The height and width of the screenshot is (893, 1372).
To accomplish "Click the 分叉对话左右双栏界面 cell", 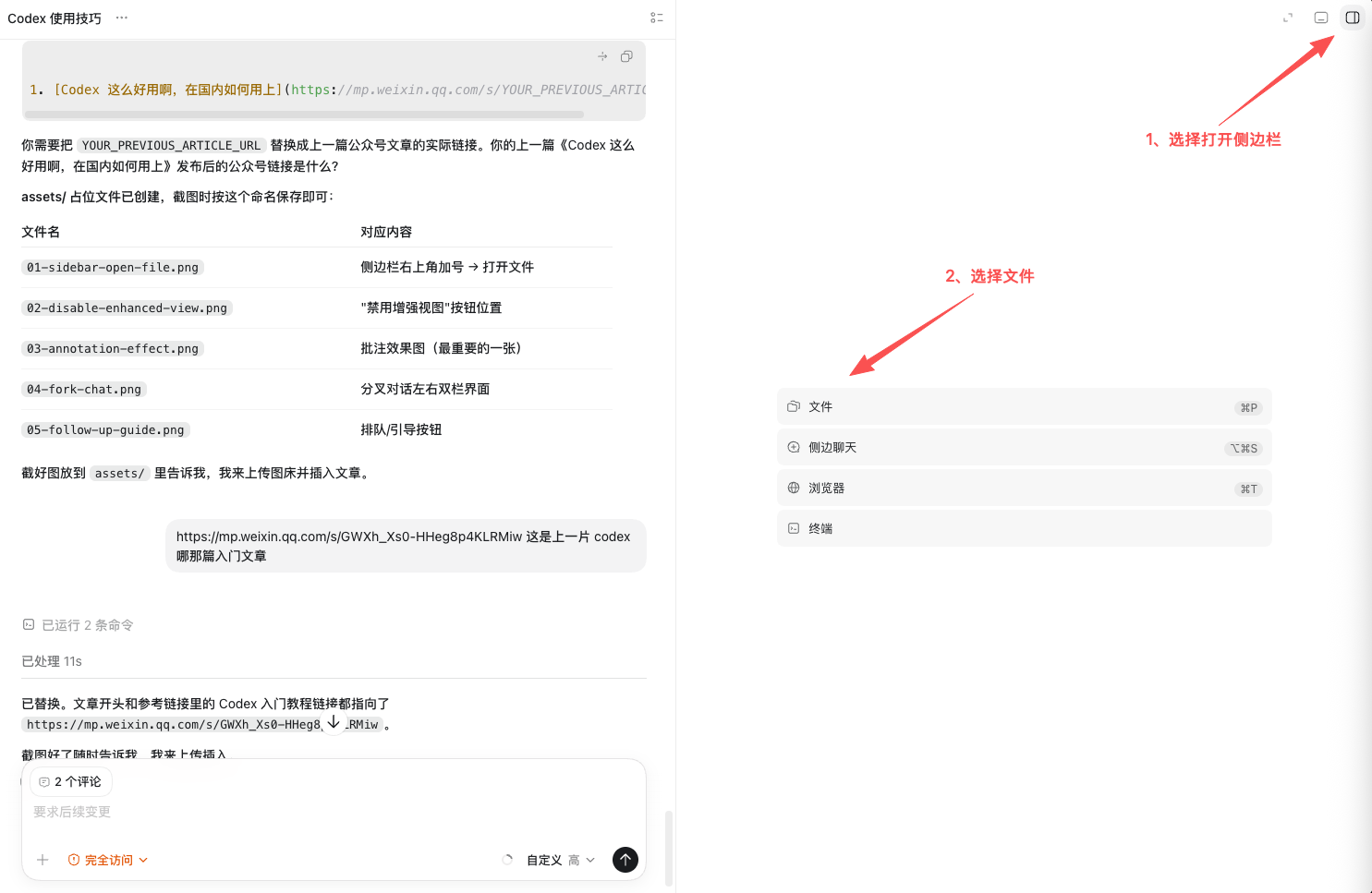I will [x=425, y=389].
